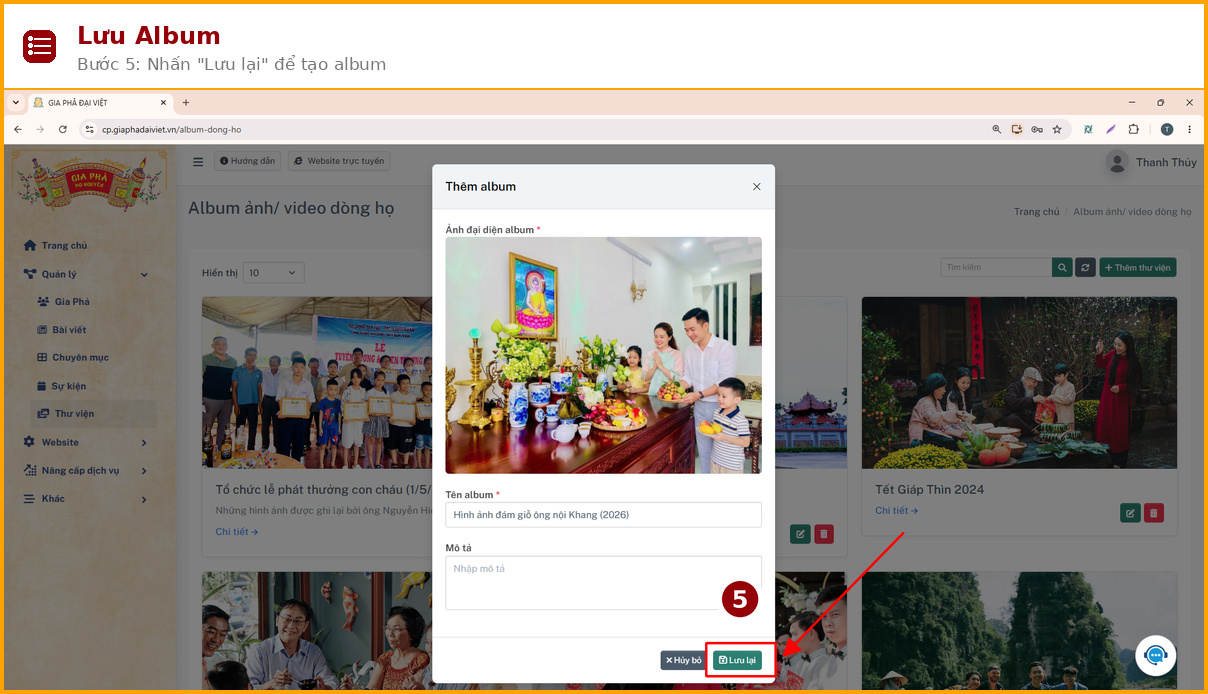Expand the Khác sidebar section
Image resolution: width=1208 pixels, height=694 pixels.
coord(88,499)
